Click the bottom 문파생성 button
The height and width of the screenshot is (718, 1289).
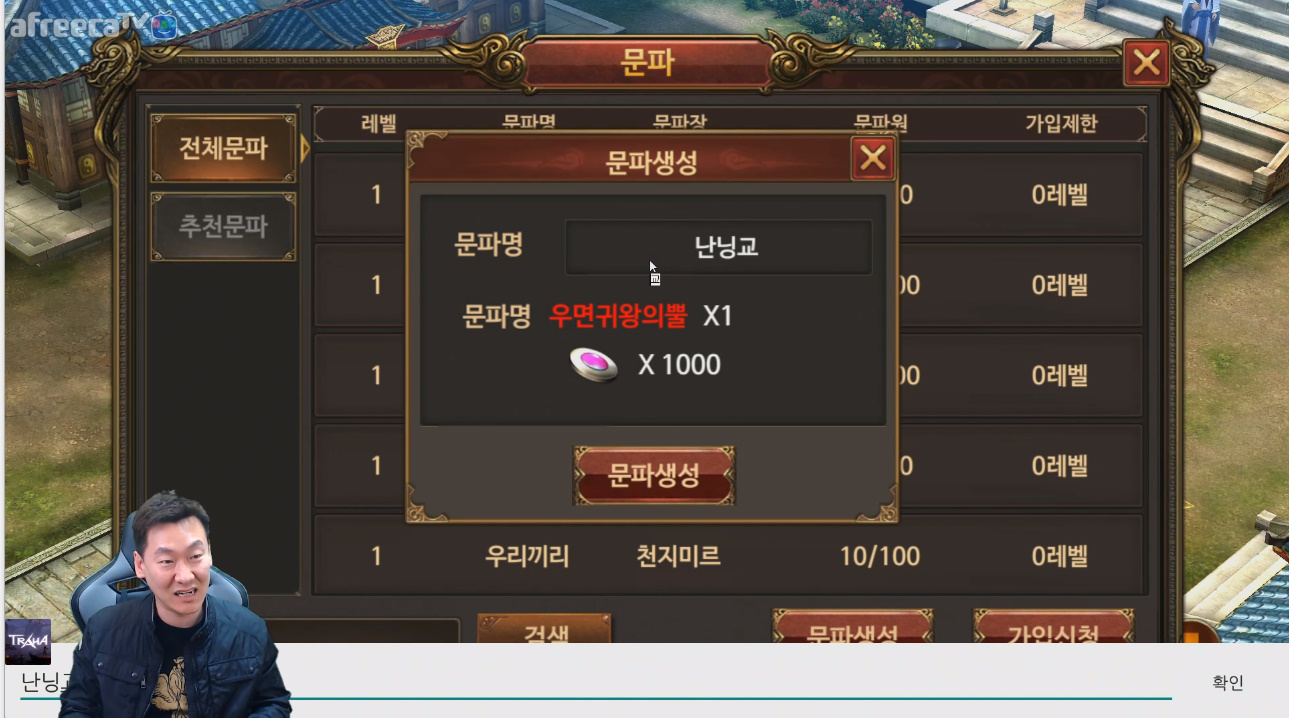click(853, 628)
